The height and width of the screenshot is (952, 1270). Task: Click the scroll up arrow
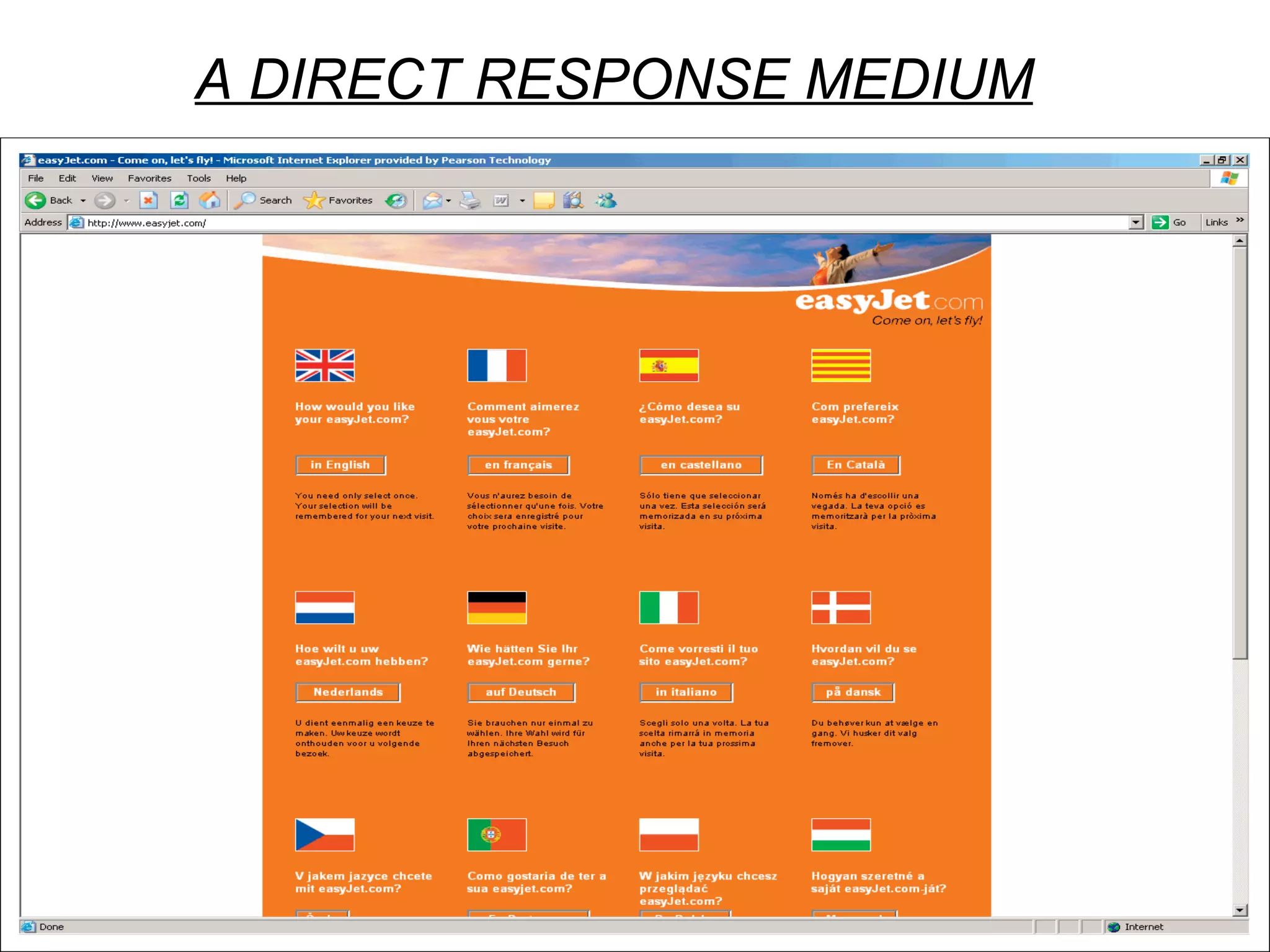pyautogui.click(x=1240, y=240)
